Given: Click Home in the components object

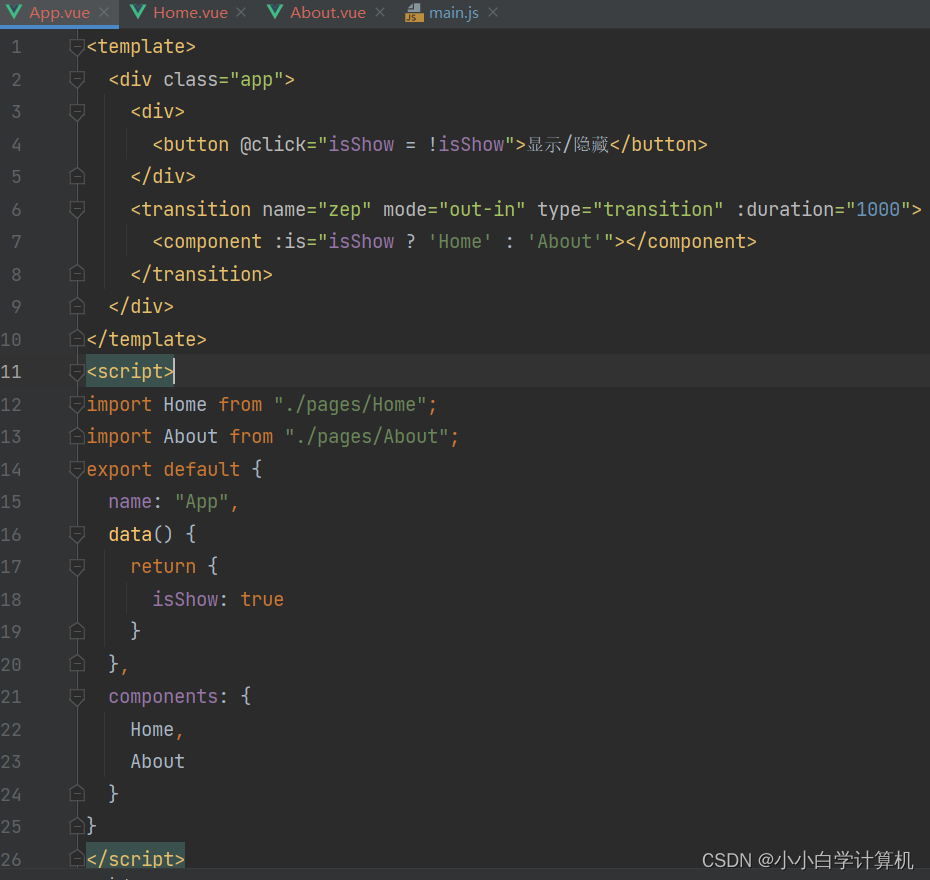Looking at the screenshot, I should coord(152,729).
